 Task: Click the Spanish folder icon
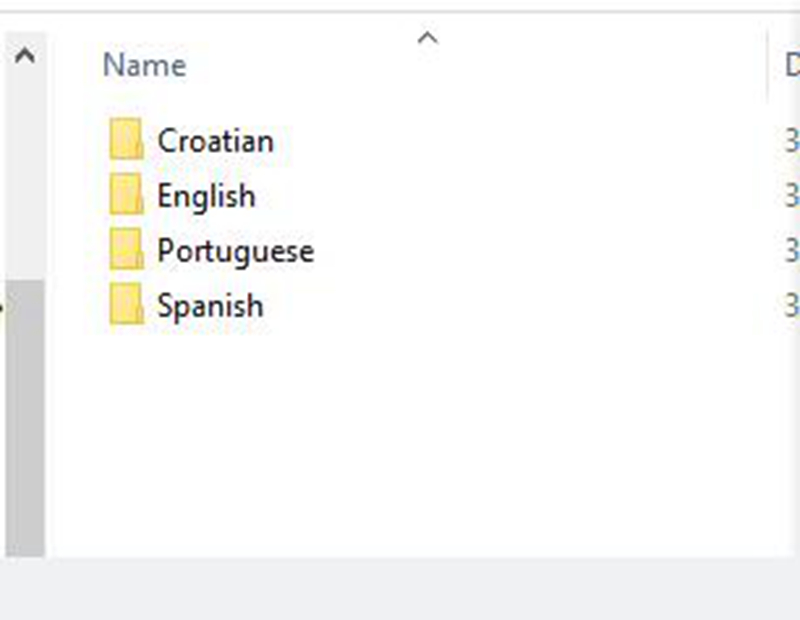point(126,305)
